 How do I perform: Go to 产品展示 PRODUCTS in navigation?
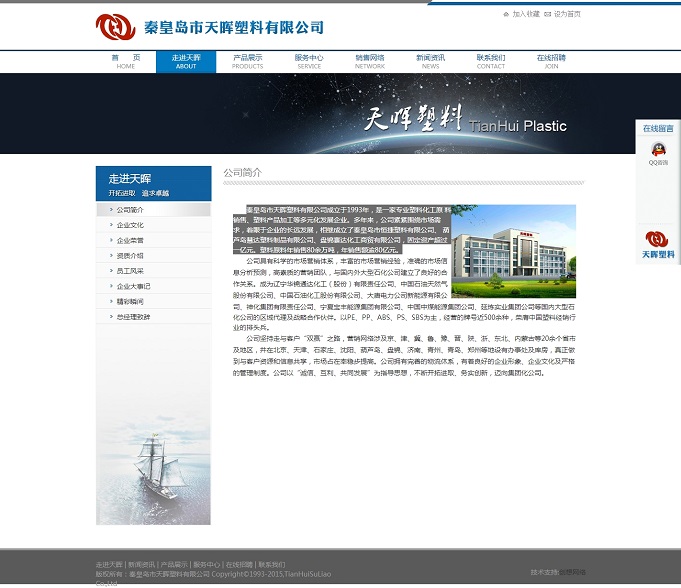click(x=247, y=61)
